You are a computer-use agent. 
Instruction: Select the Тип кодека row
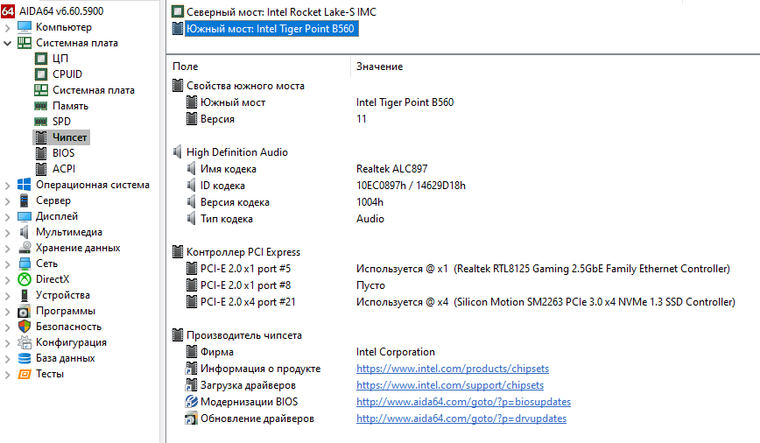[226, 219]
